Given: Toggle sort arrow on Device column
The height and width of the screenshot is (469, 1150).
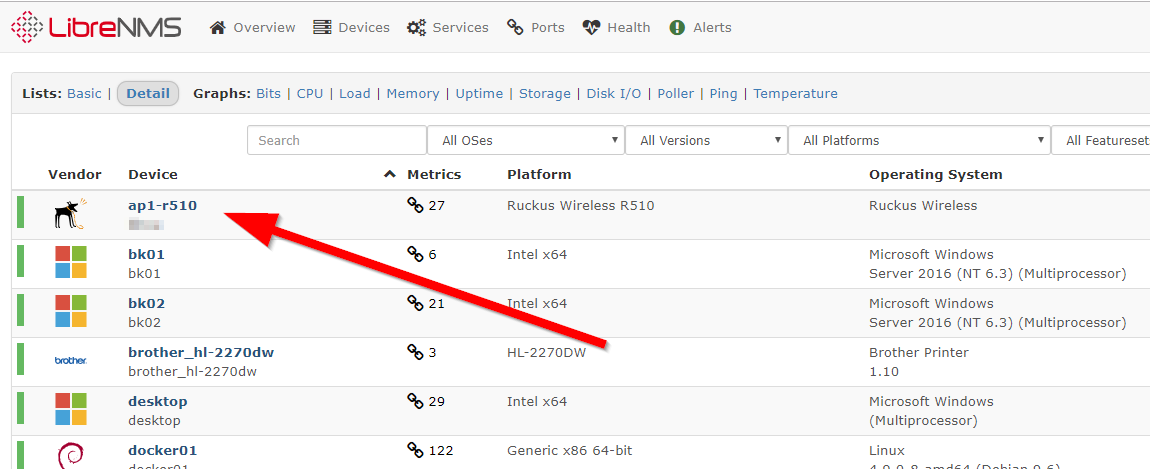Looking at the screenshot, I should [x=389, y=175].
